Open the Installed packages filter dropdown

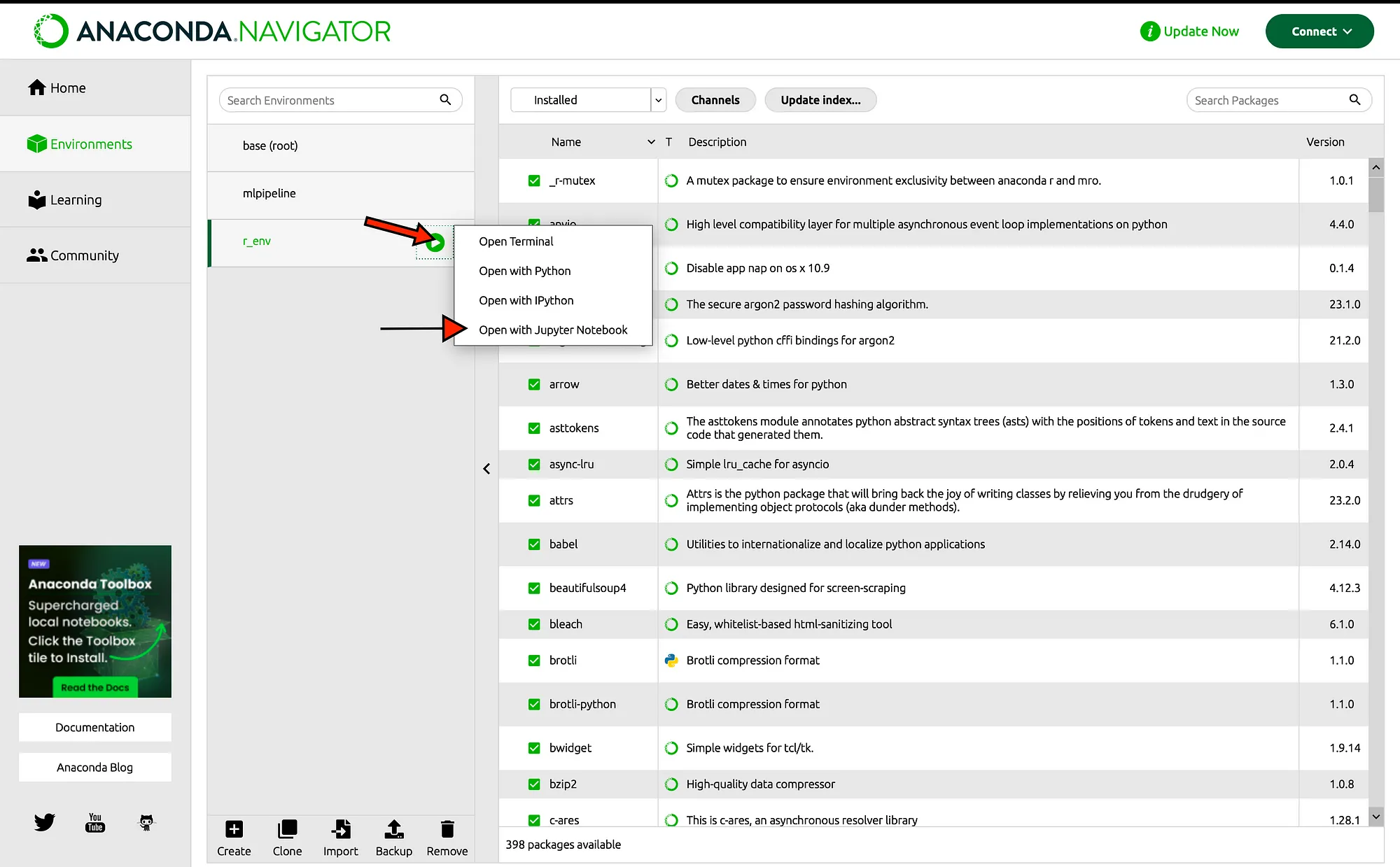(588, 100)
